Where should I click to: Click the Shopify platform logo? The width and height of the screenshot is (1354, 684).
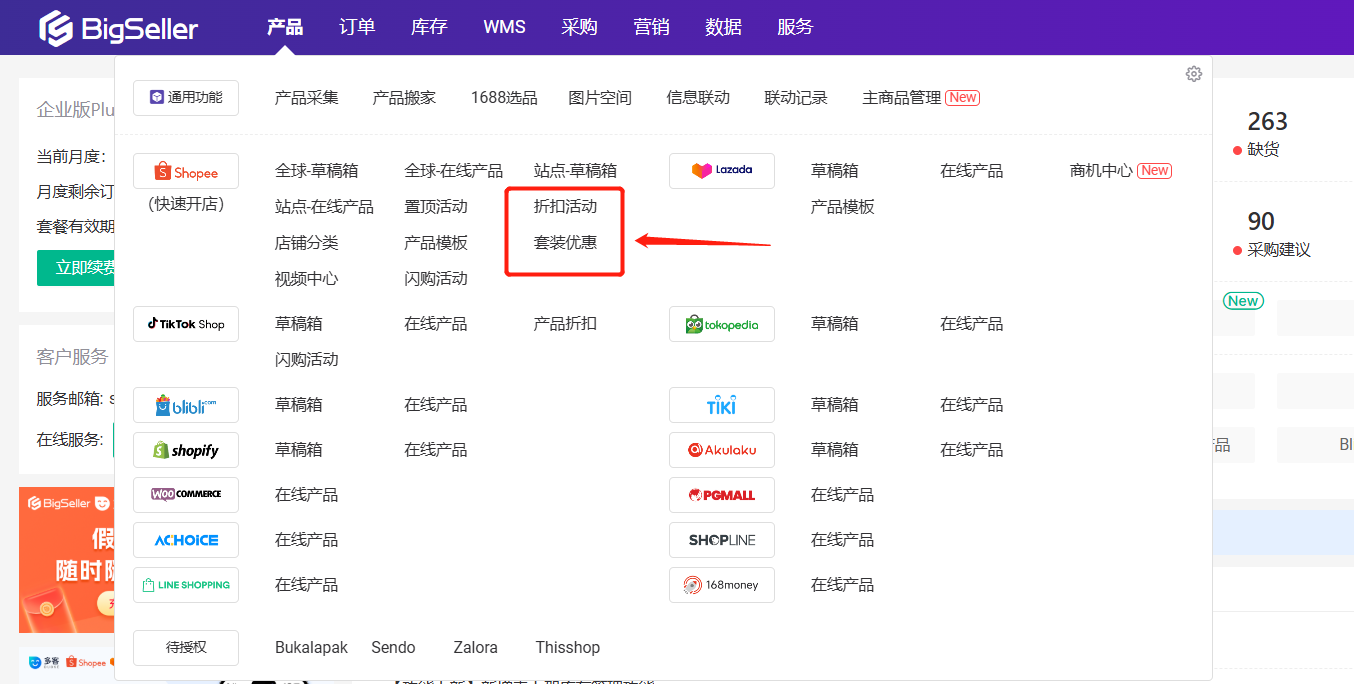(186, 450)
